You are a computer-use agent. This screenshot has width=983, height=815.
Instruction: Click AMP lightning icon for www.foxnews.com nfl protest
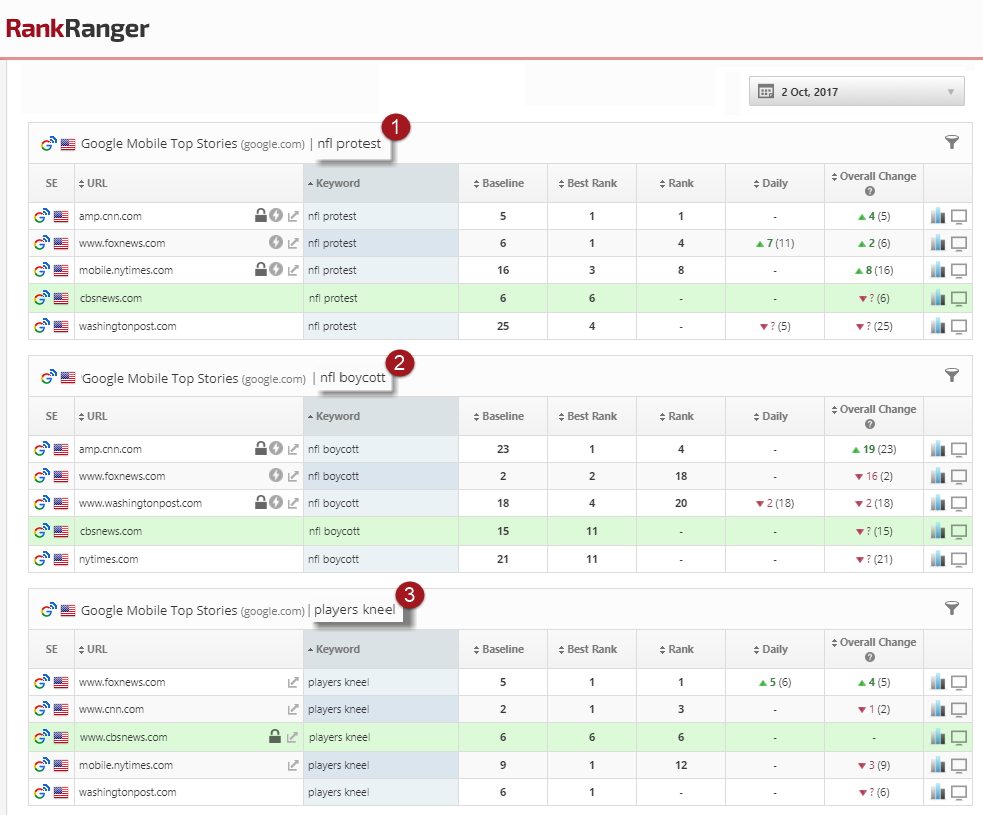click(x=276, y=243)
